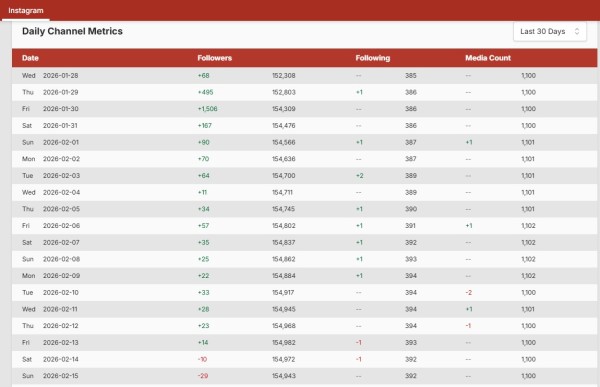
Task: Click the +2 following change value
Action: (x=359, y=176)
